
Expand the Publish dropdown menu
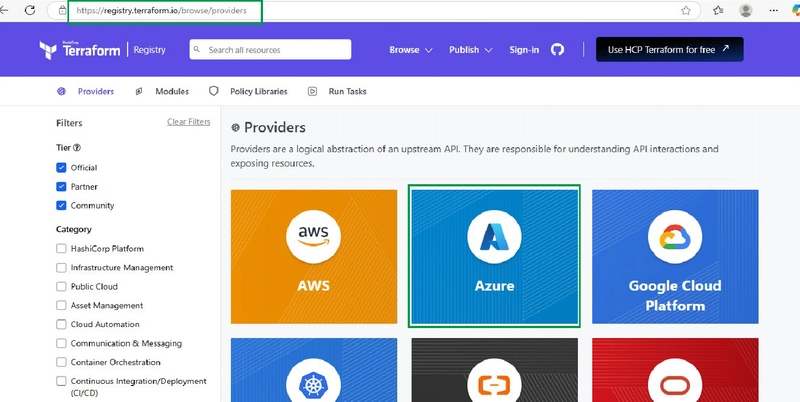click(x=470, y=50)
